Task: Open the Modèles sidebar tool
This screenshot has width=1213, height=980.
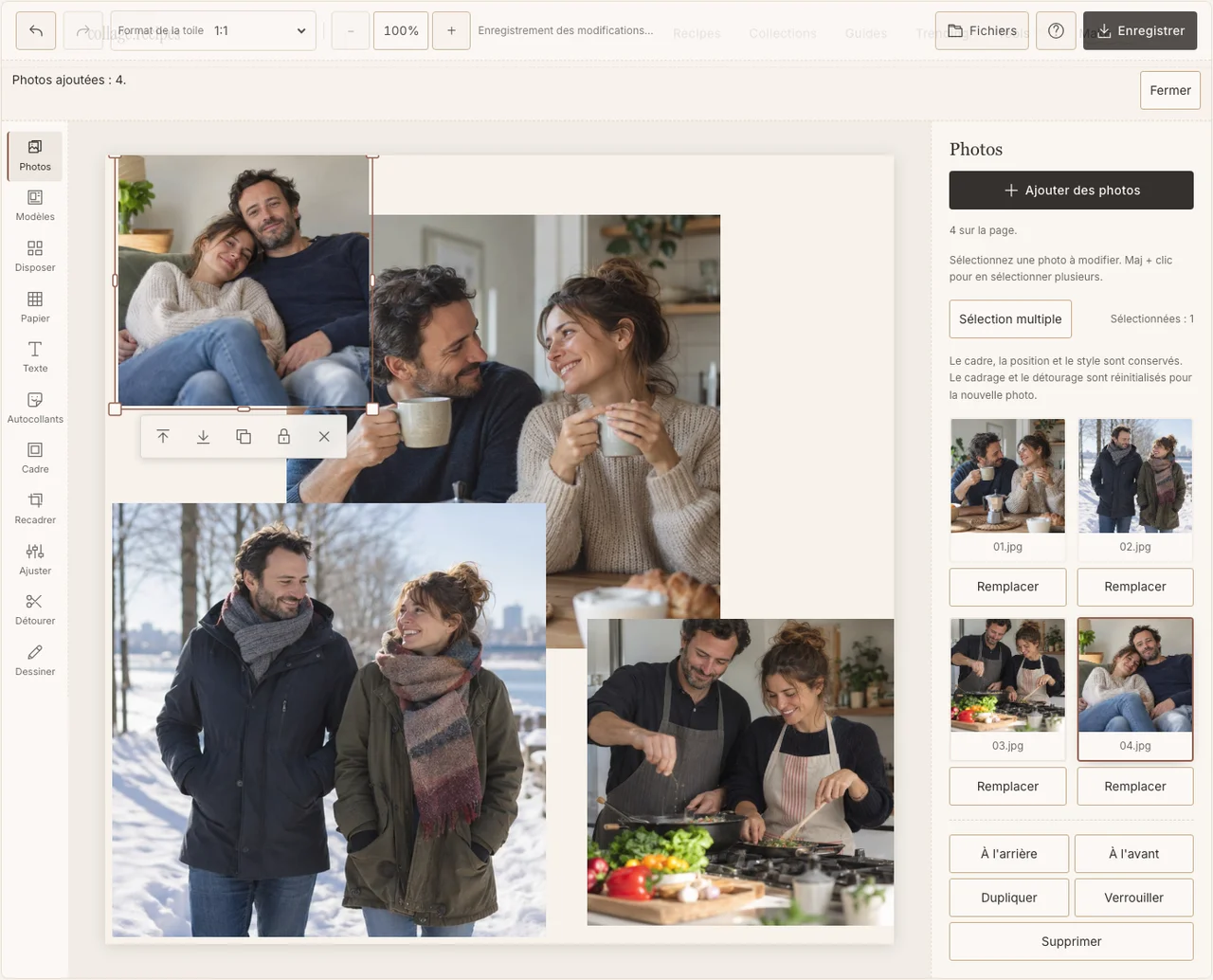Action: point(35,206)
